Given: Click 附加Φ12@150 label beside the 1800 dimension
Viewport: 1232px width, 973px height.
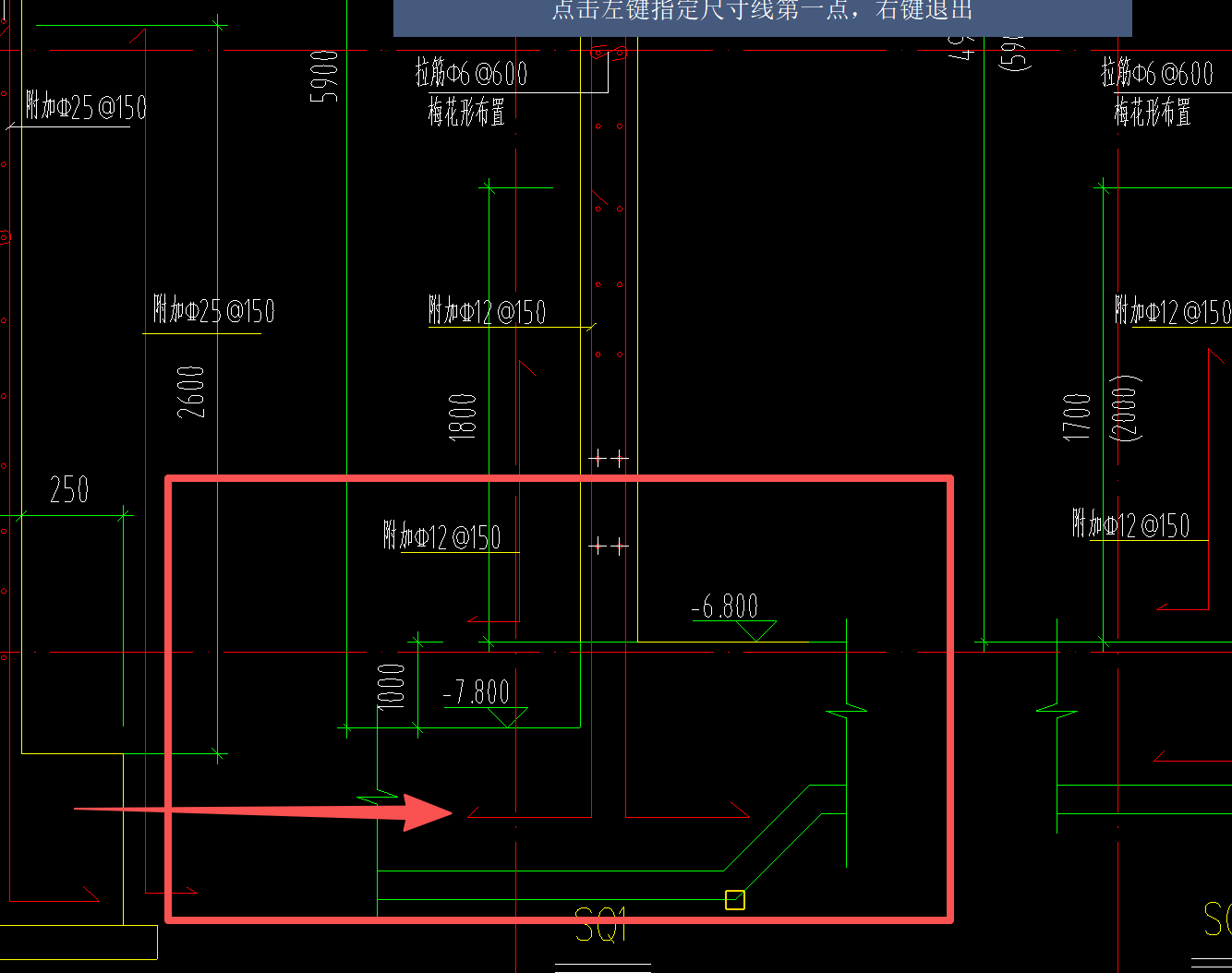Looking at the screenshot, I should [488, 311].
